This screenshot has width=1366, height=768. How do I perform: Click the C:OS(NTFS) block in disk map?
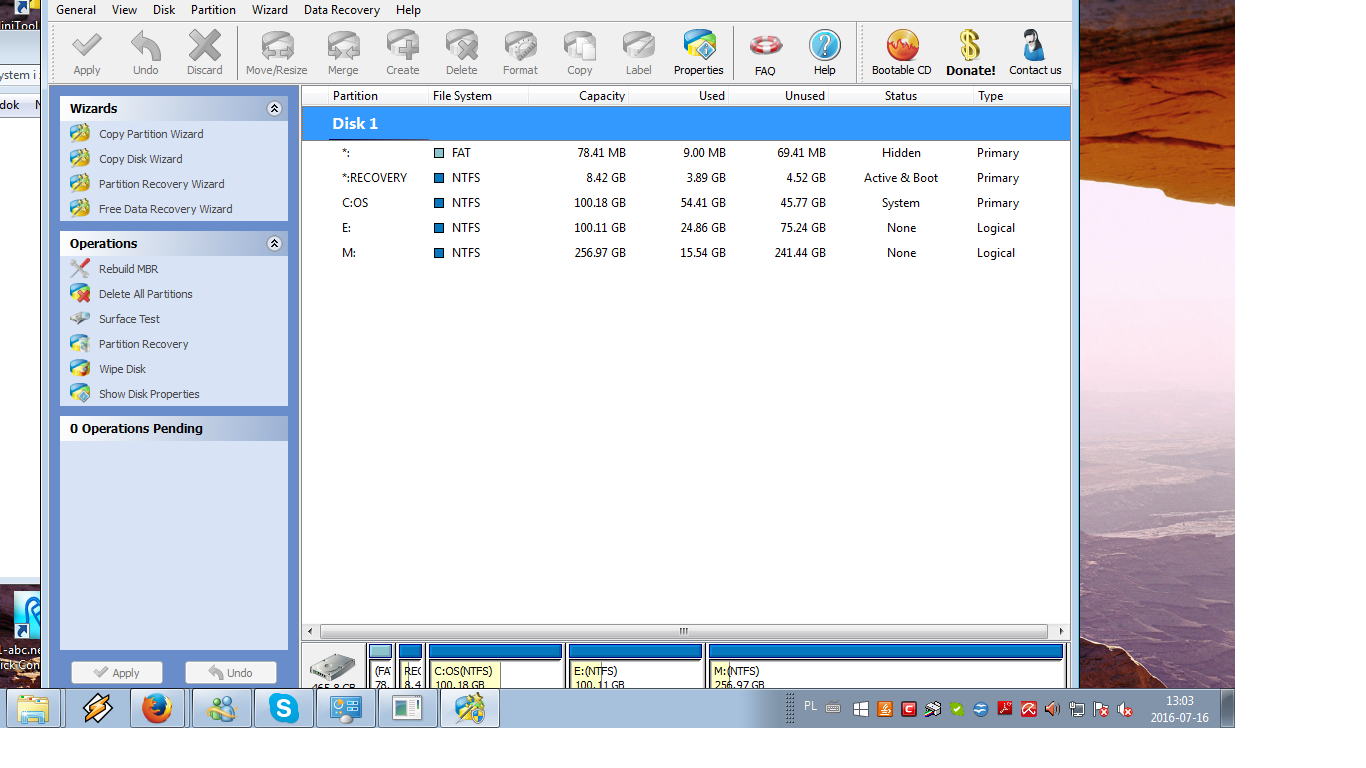(x=495, y=667)
